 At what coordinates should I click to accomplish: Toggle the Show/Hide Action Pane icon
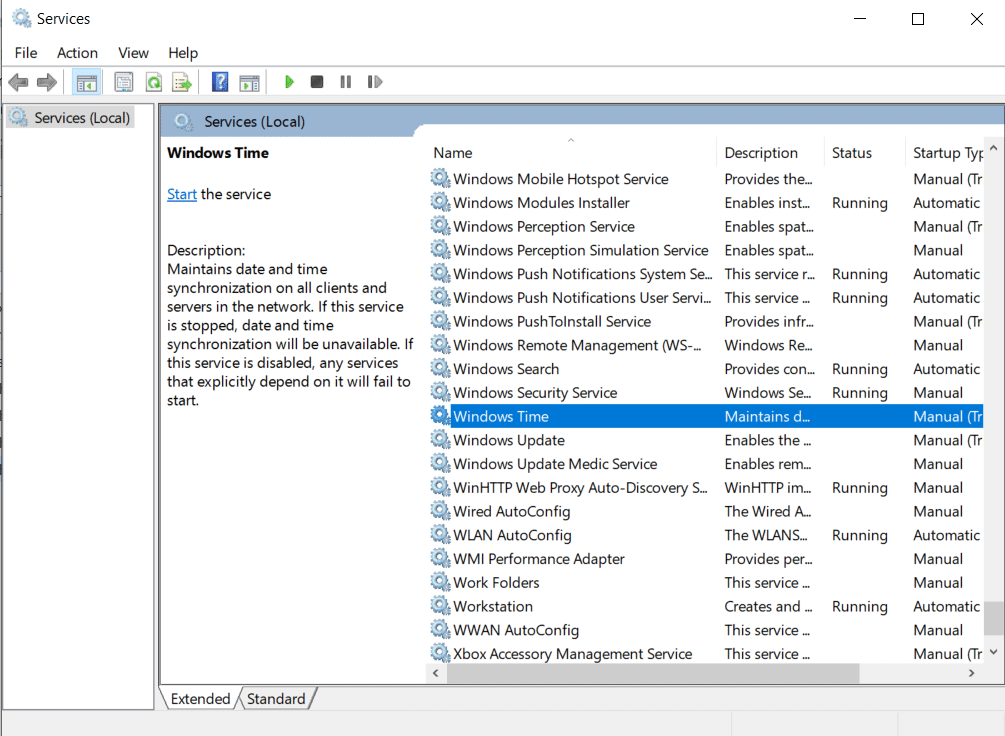tap(249, 82)
